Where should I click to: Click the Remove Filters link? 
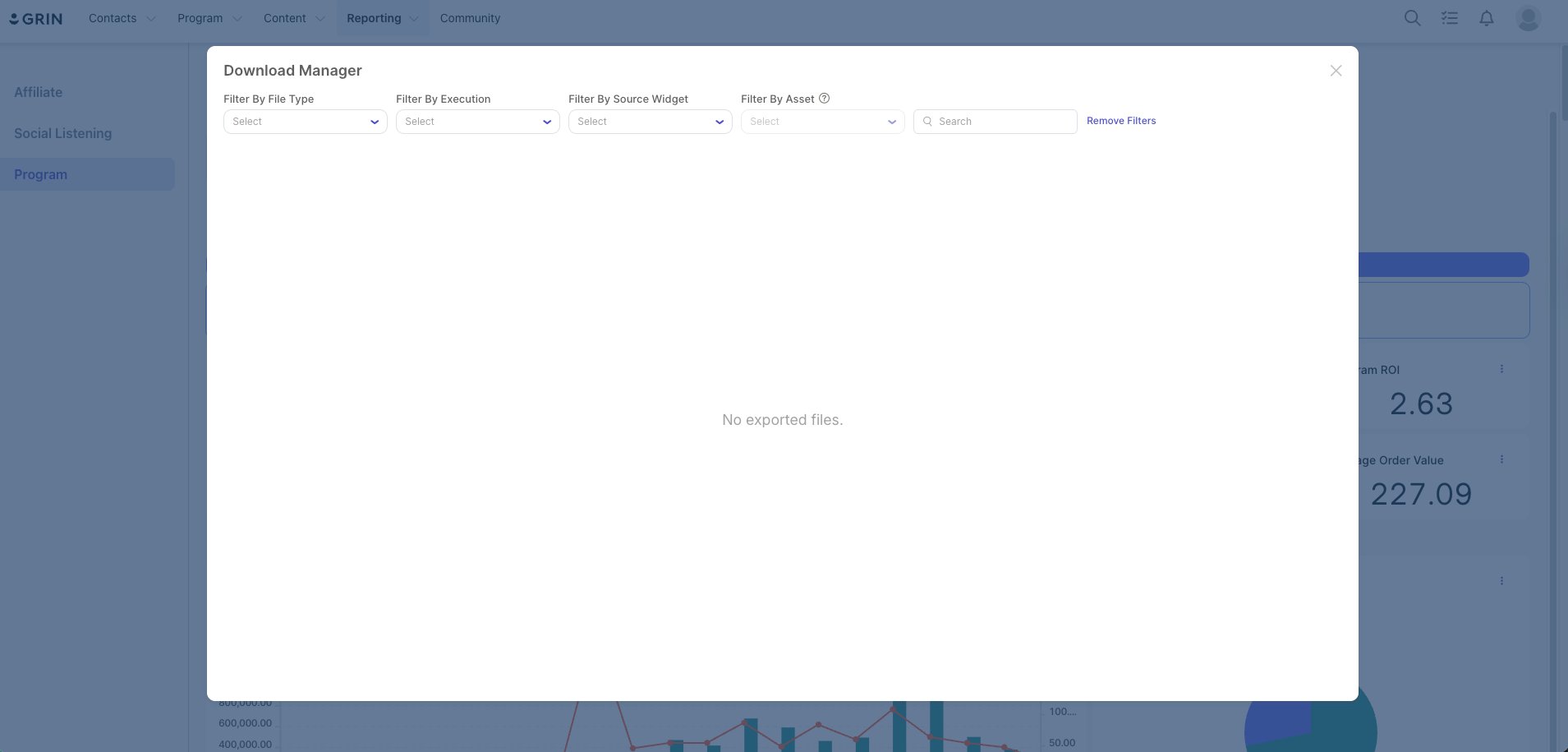pyautogui.click(x=1121, y=121)
